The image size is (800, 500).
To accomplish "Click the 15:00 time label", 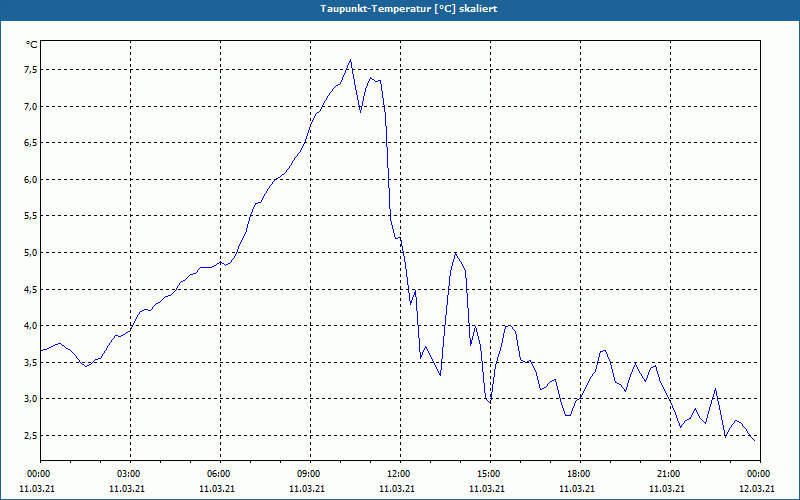I will coord(490,474).
